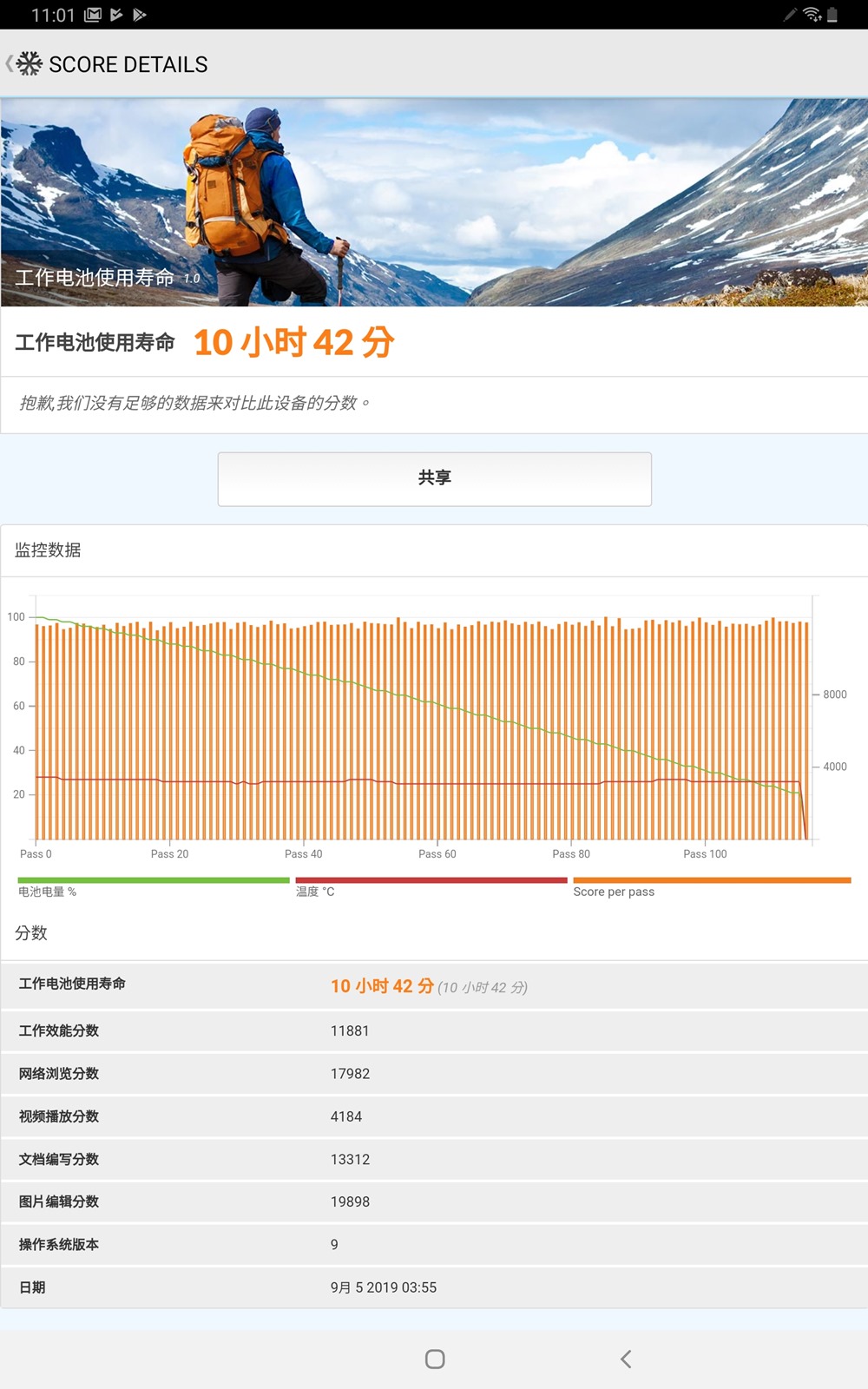Tap the 分数 section heading

click(31, 933)
